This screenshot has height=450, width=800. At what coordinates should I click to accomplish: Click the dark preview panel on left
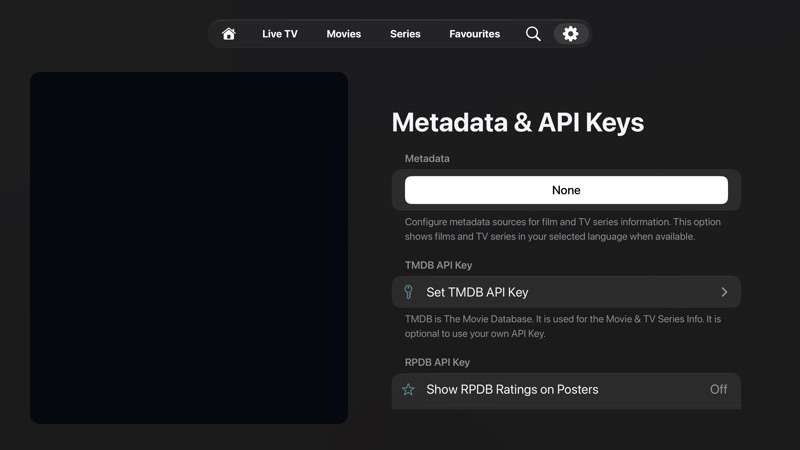(x=189, y=247)
